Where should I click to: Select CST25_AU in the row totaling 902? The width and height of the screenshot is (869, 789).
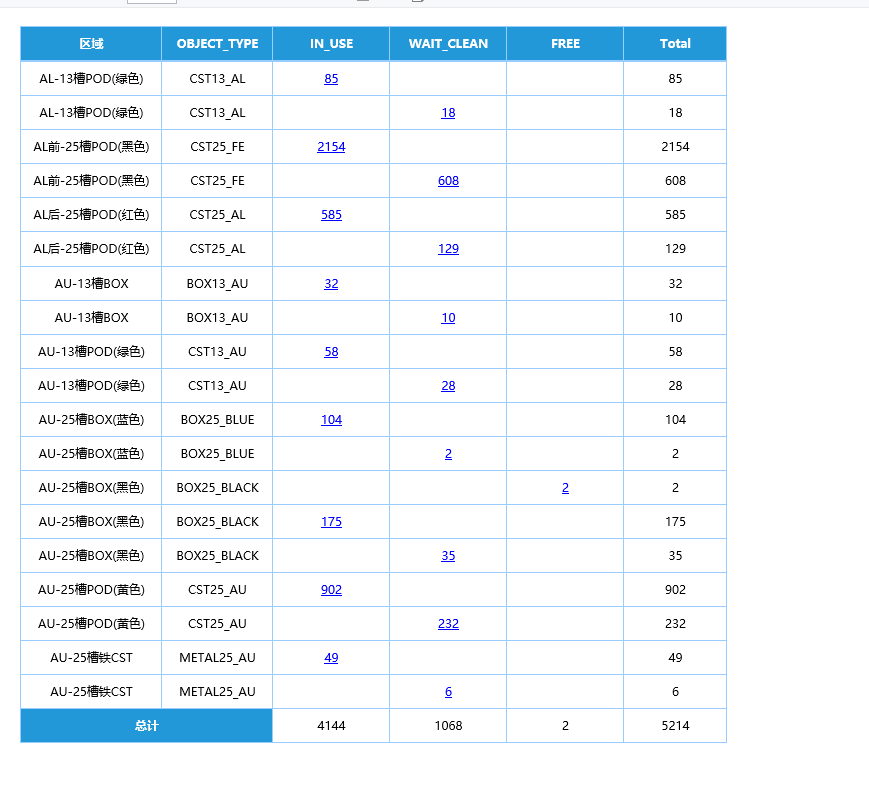tap(217, 590)
